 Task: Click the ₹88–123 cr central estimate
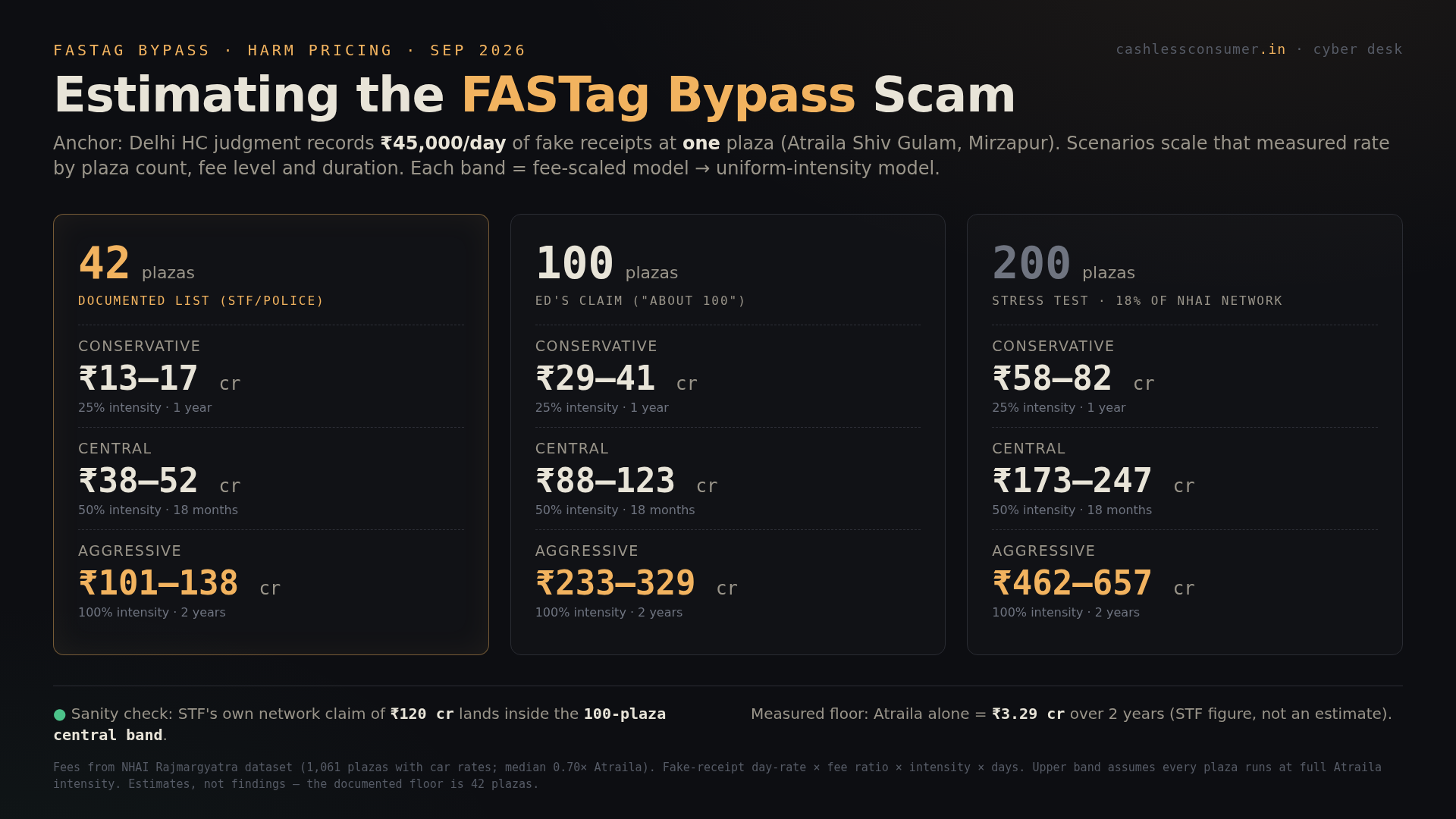(x=626, y=481)
